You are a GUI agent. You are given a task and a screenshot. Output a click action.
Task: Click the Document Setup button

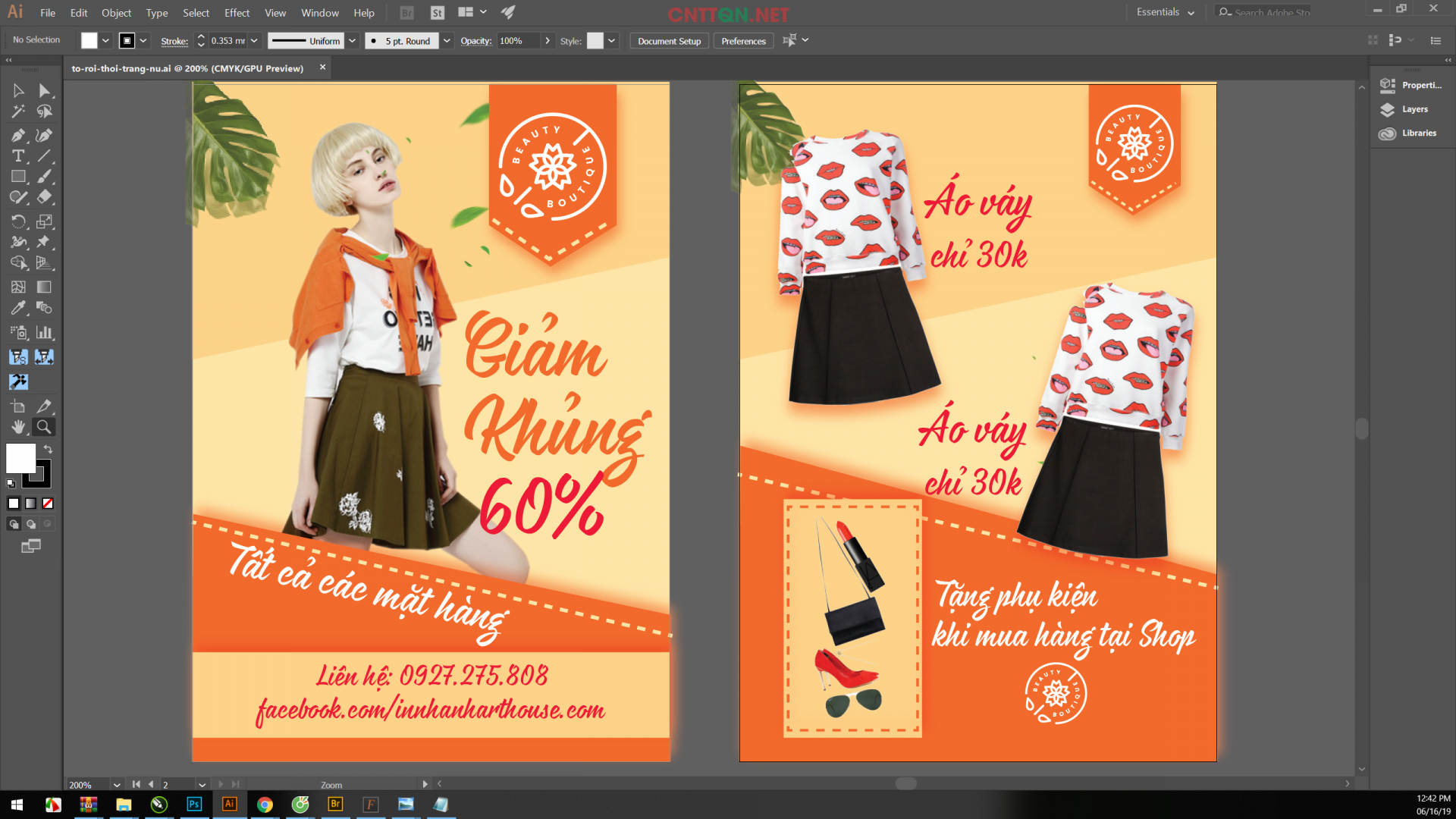tap(669, 41)
